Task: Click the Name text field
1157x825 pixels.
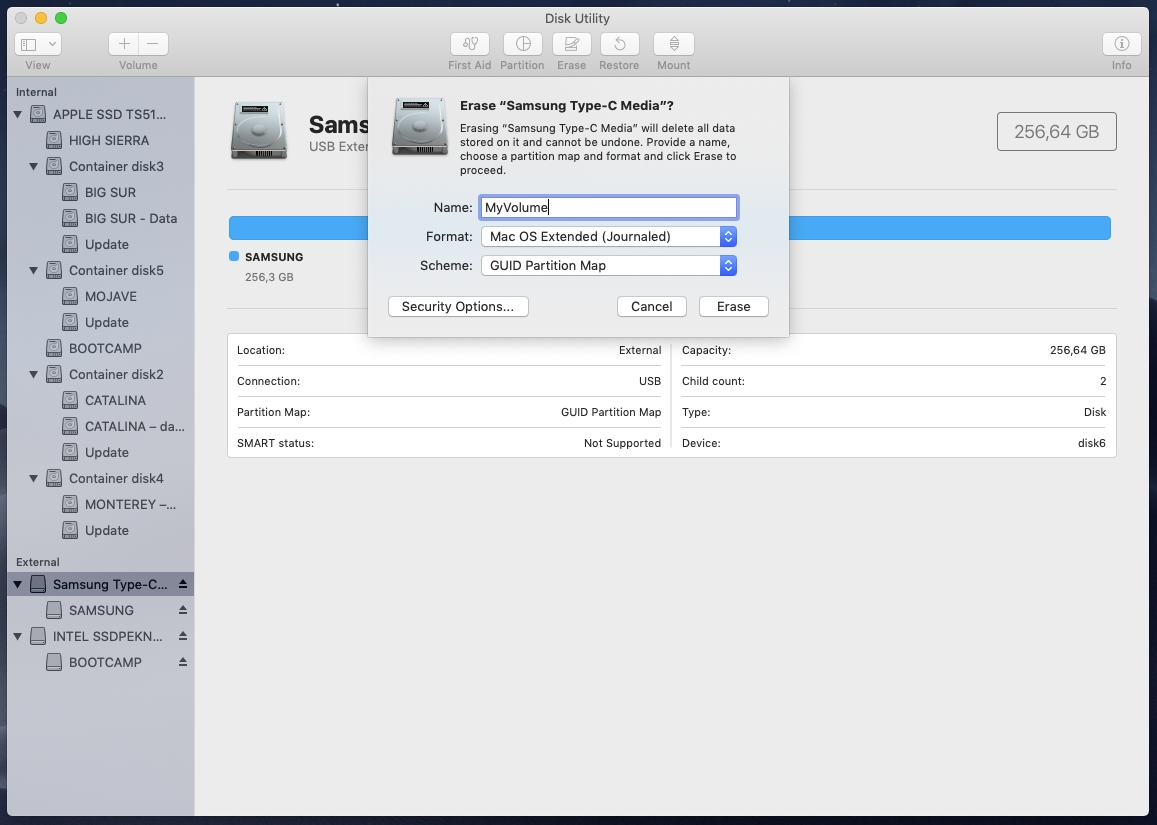Action: (609, 207)
